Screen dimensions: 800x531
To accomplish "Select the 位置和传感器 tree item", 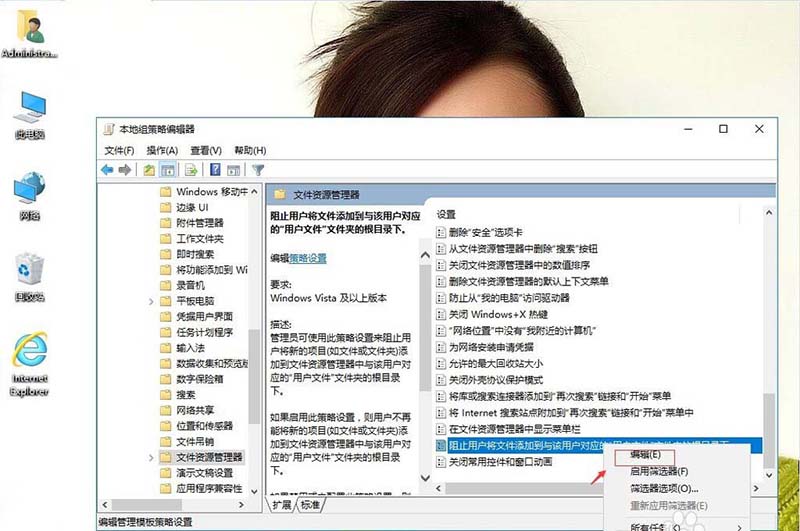I will pyautogui.click(x=205, y=426).
